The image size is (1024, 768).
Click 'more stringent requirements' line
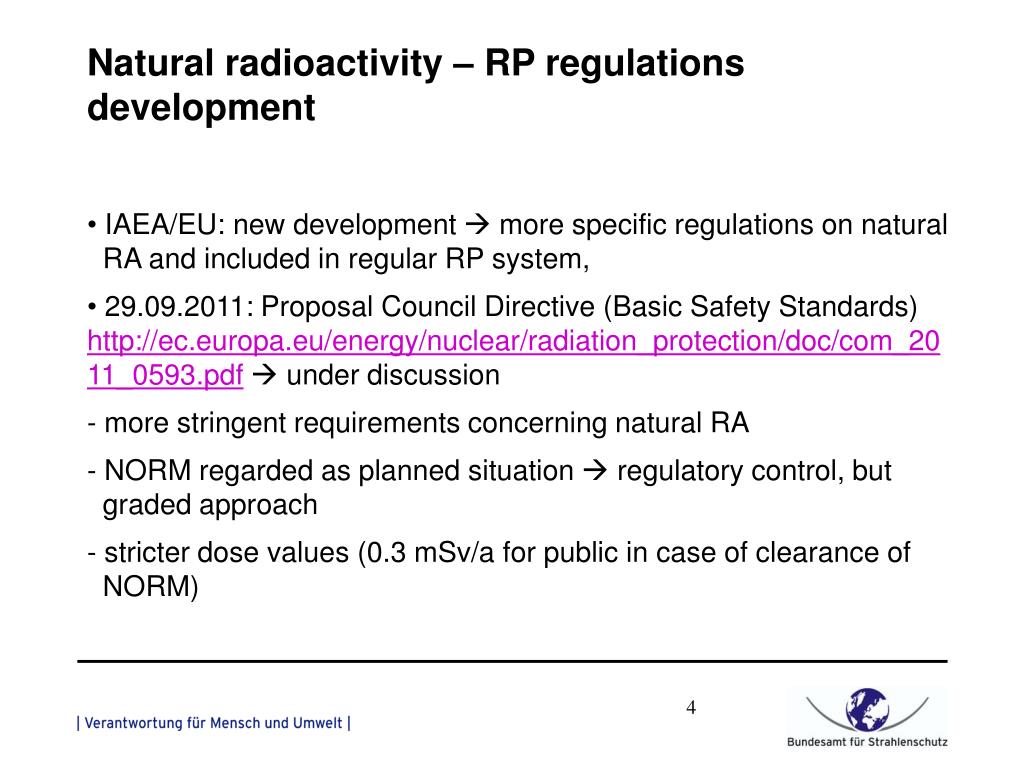point(418,423)
